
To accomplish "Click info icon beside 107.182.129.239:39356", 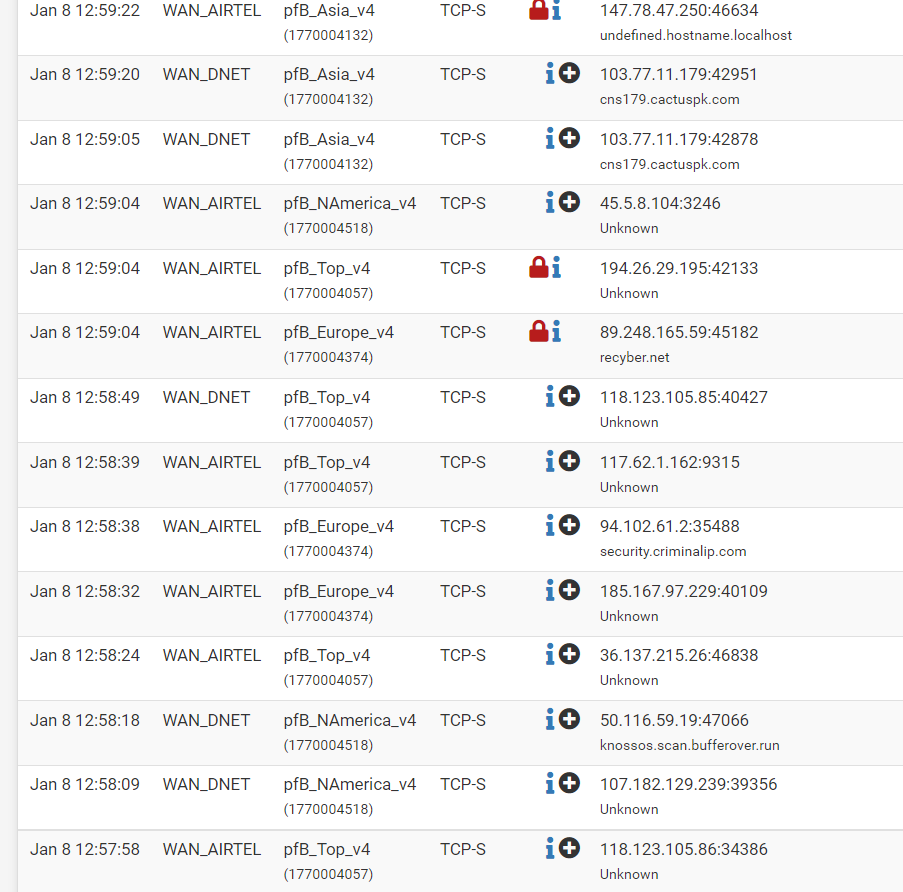I will pos(550,784).
